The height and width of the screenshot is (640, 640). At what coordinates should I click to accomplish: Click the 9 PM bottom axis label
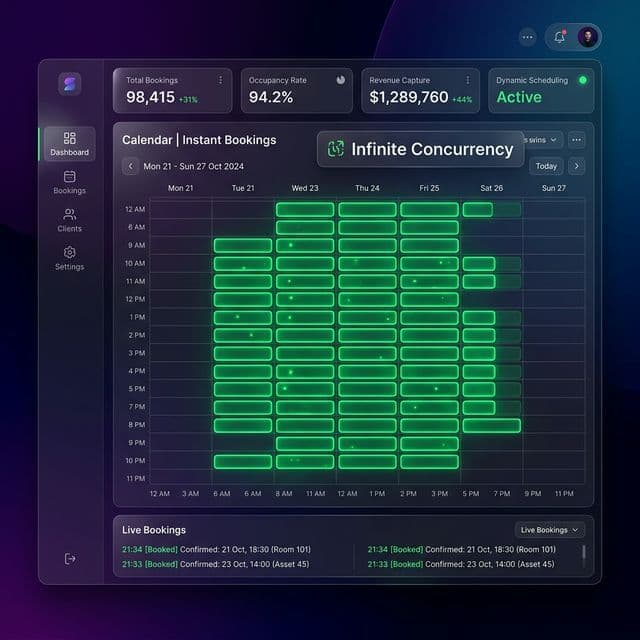(533, 493)
